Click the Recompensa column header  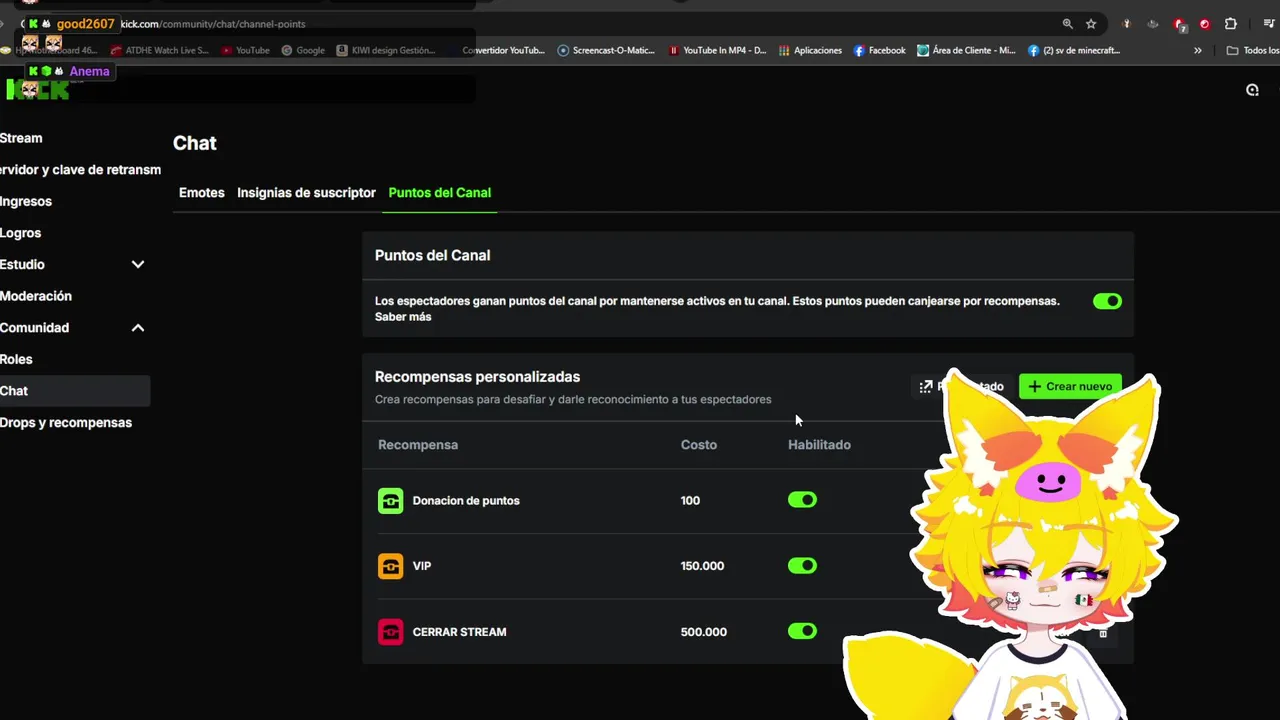pyautogui.click(x=418, y=445)
